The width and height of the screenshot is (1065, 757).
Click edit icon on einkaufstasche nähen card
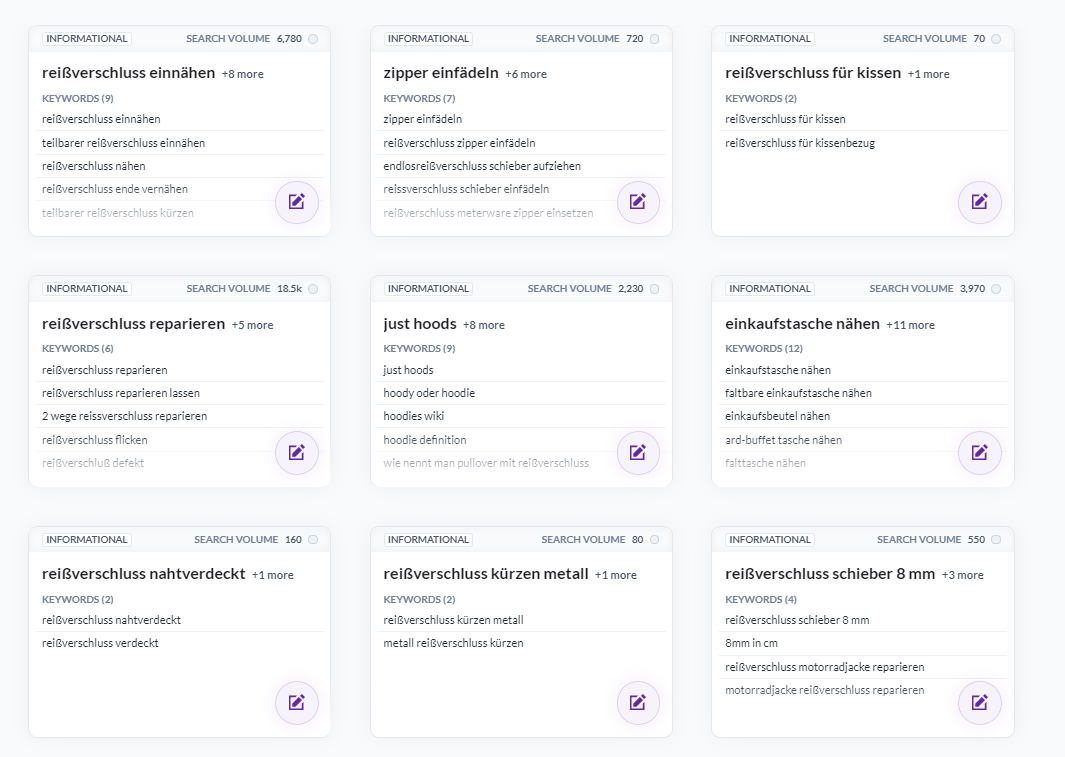[979, 453]
